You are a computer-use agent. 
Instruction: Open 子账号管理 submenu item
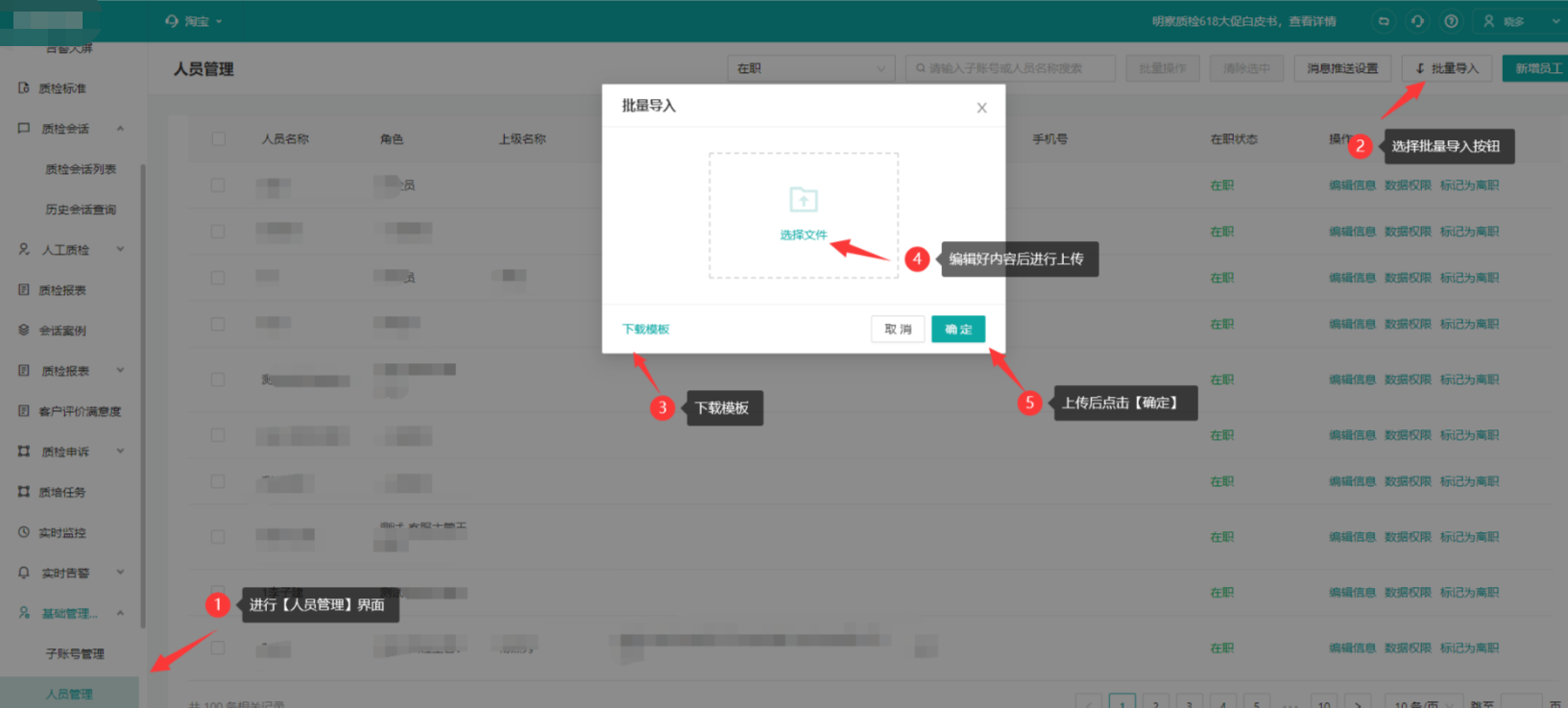75,653
